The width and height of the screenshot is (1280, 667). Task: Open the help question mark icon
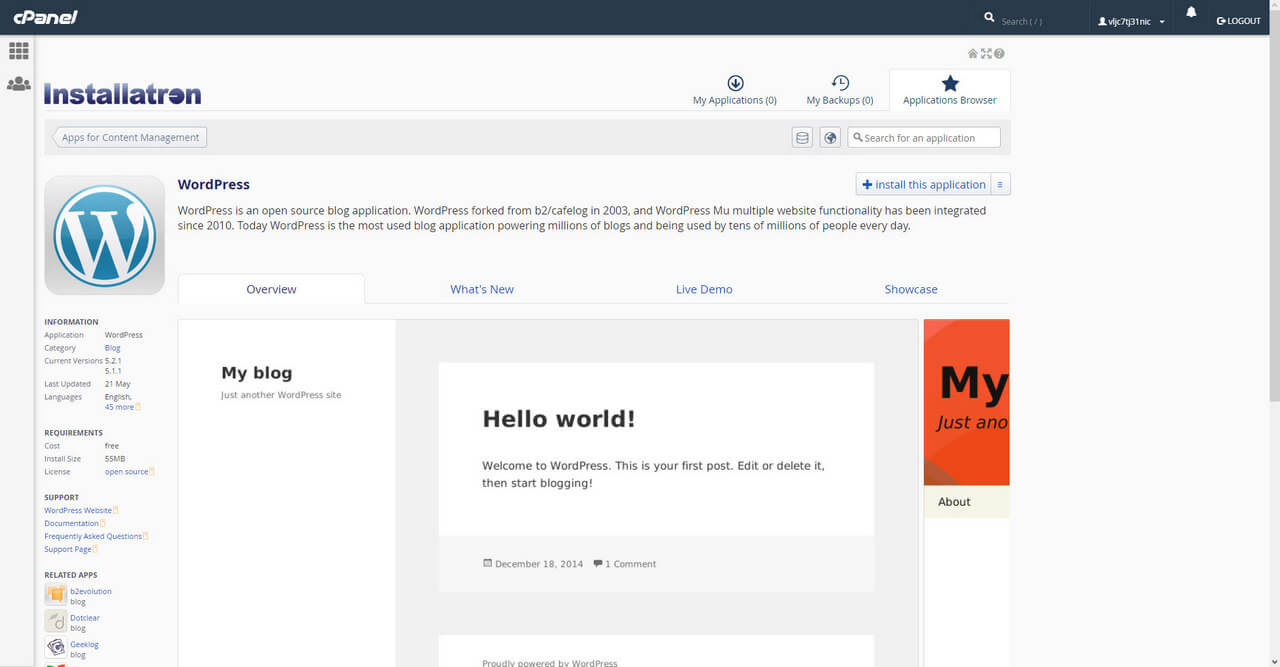999,54
